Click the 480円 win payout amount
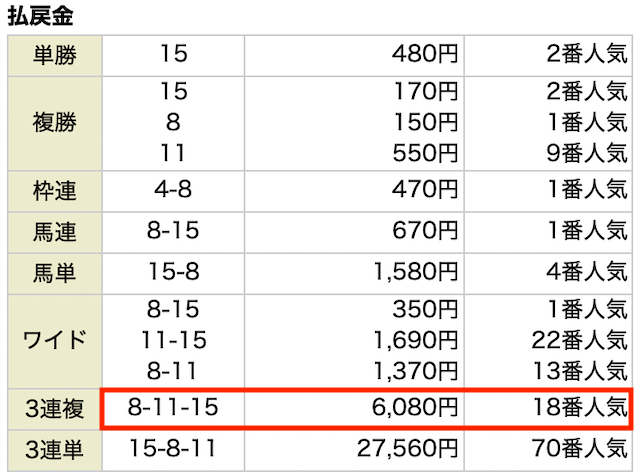The width and height of the screenshot is (640, 472). point(424,54)
